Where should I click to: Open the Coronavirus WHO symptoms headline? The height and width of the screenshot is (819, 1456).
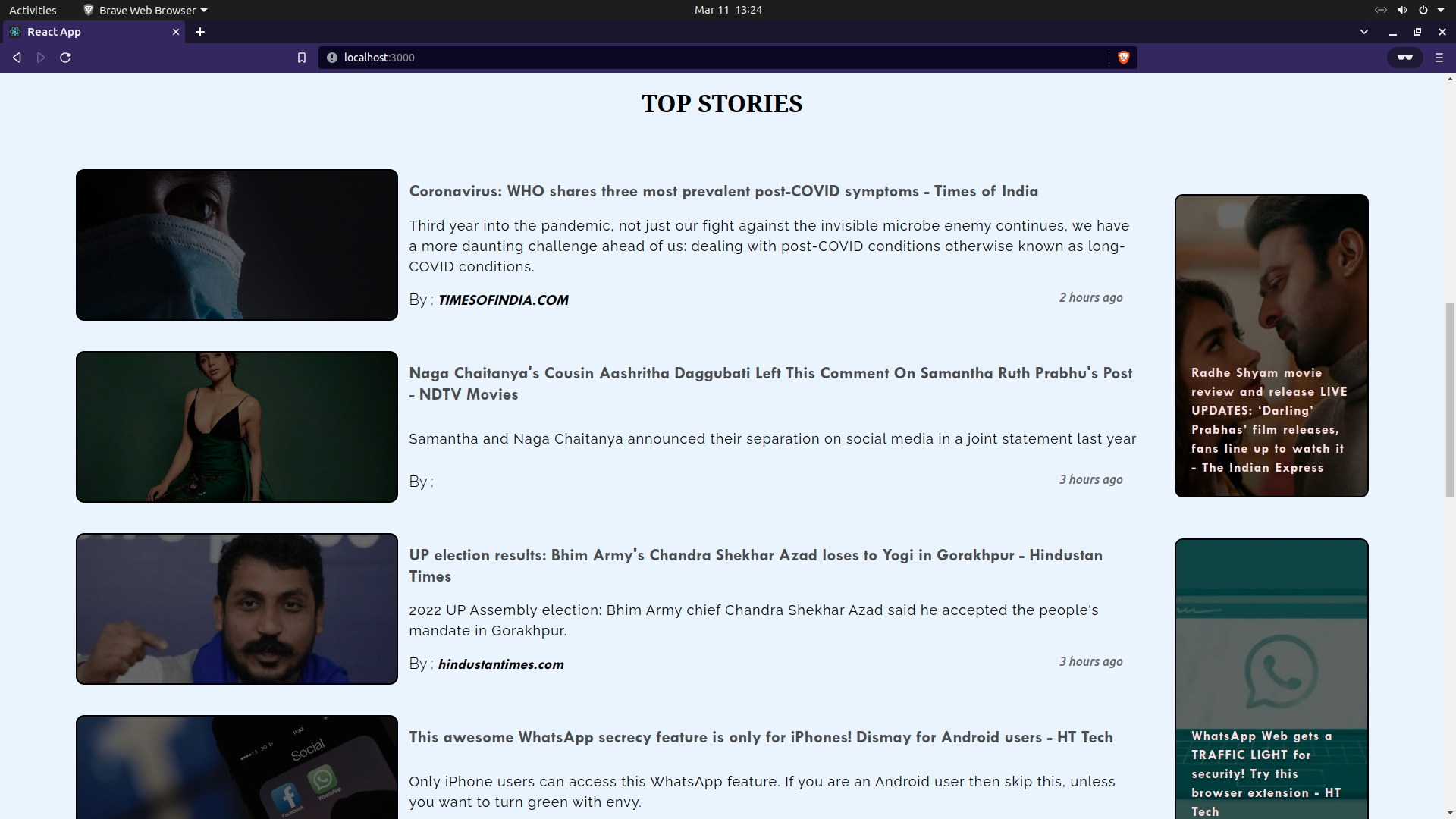pos(723,191)
